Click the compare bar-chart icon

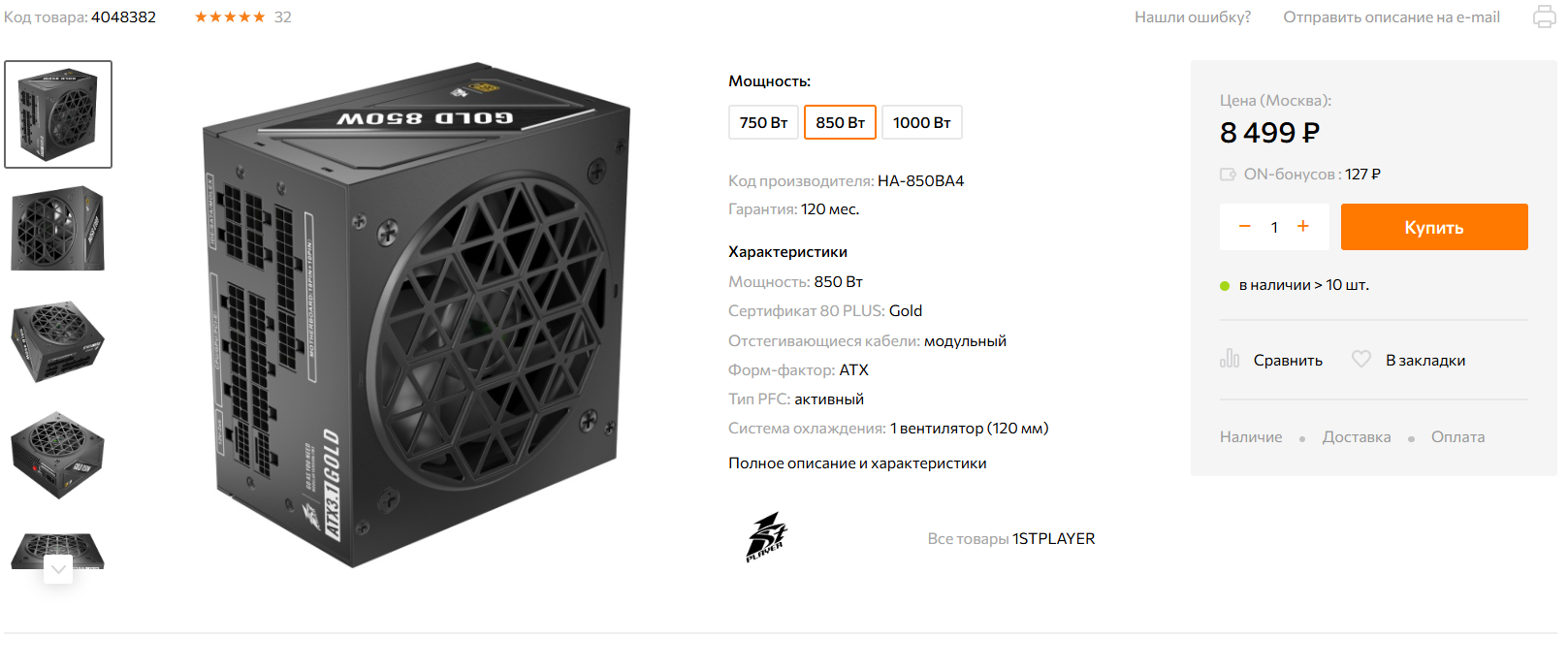[1230, 359]
